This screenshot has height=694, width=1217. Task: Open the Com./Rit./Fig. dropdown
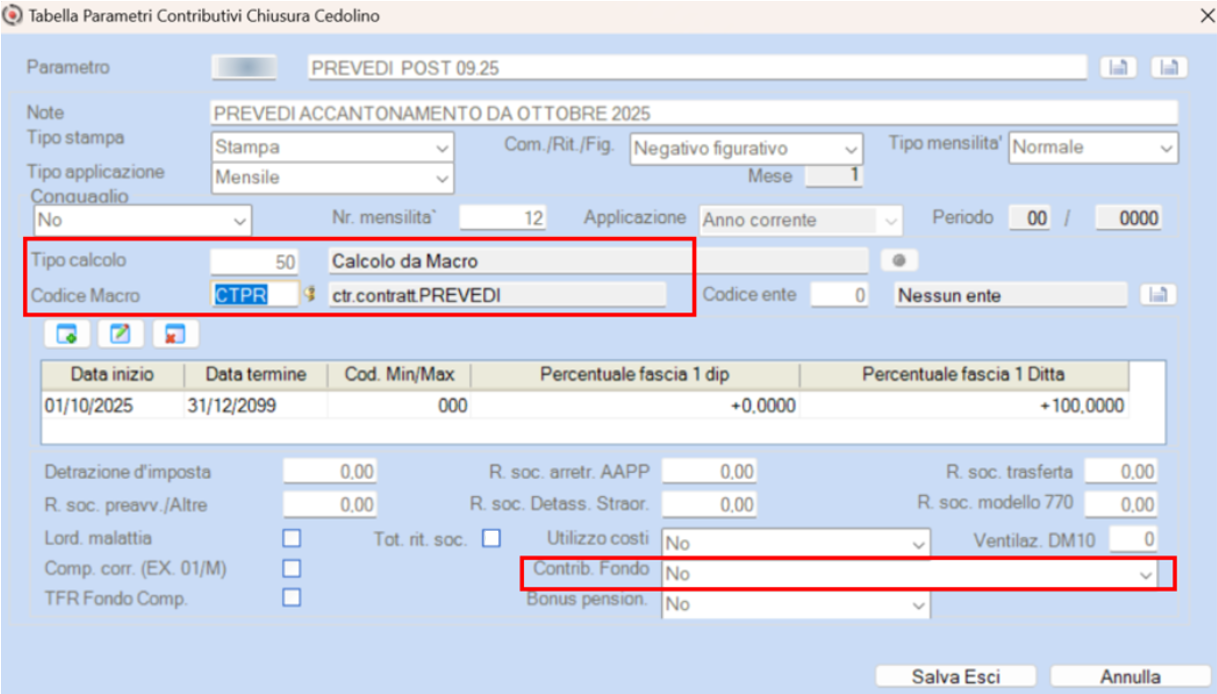(x=746, y=148)
